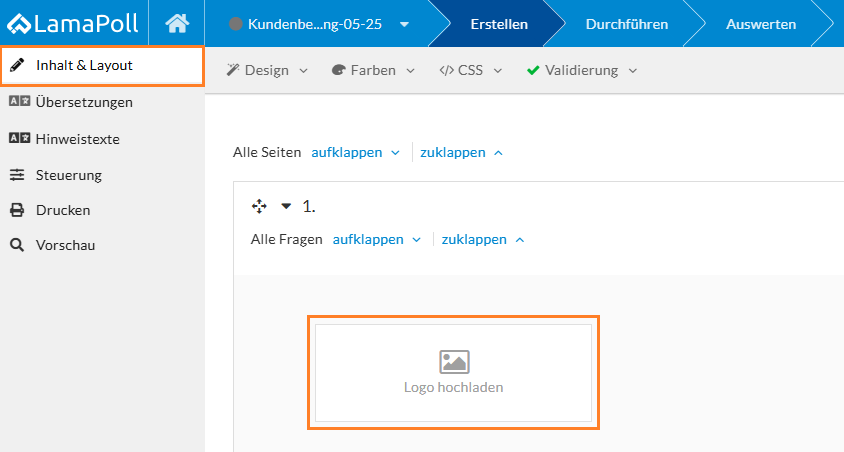Switch to the Auswerten step
Screen dimensions: 844x452
pos(761,24)
